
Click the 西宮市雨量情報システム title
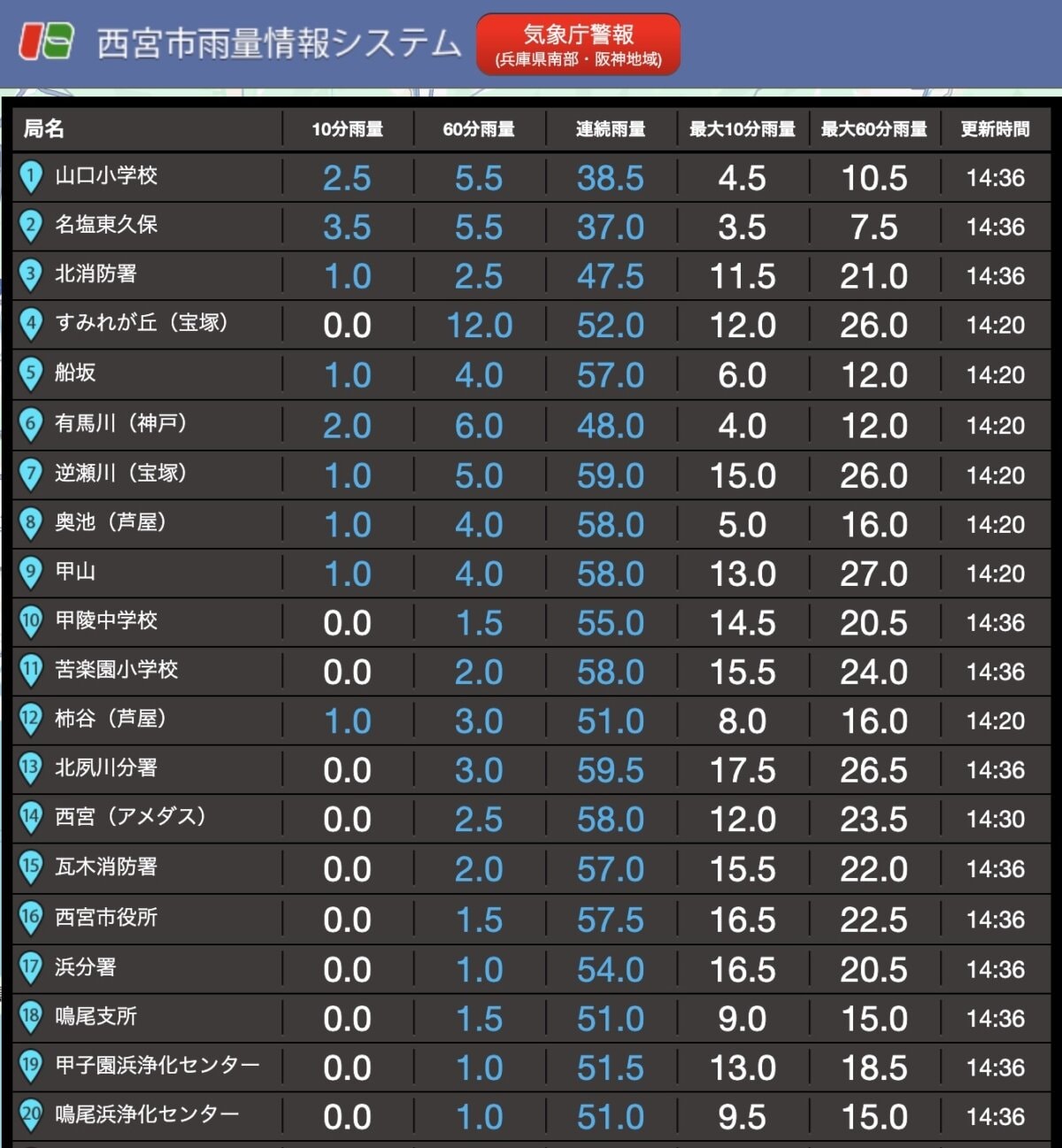(x=279, y=42)
